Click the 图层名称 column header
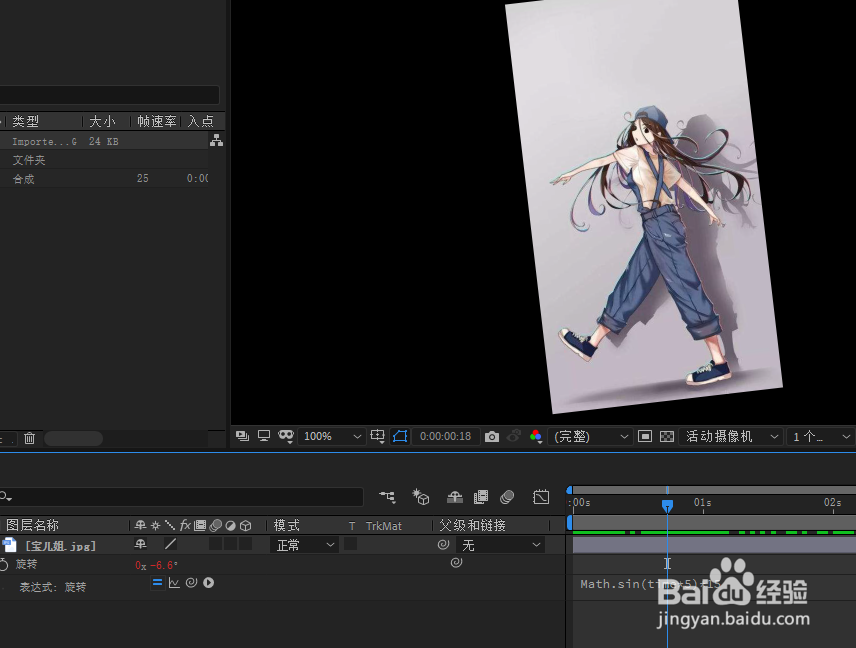The image size is (856, 648). [32, 525]
